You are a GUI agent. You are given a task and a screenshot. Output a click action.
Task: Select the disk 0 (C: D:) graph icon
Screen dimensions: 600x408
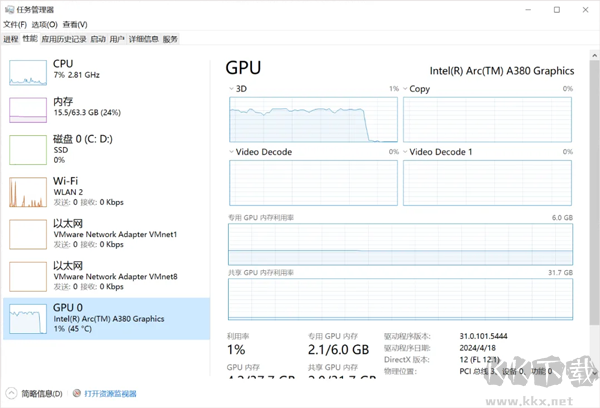tap(28, 149)
